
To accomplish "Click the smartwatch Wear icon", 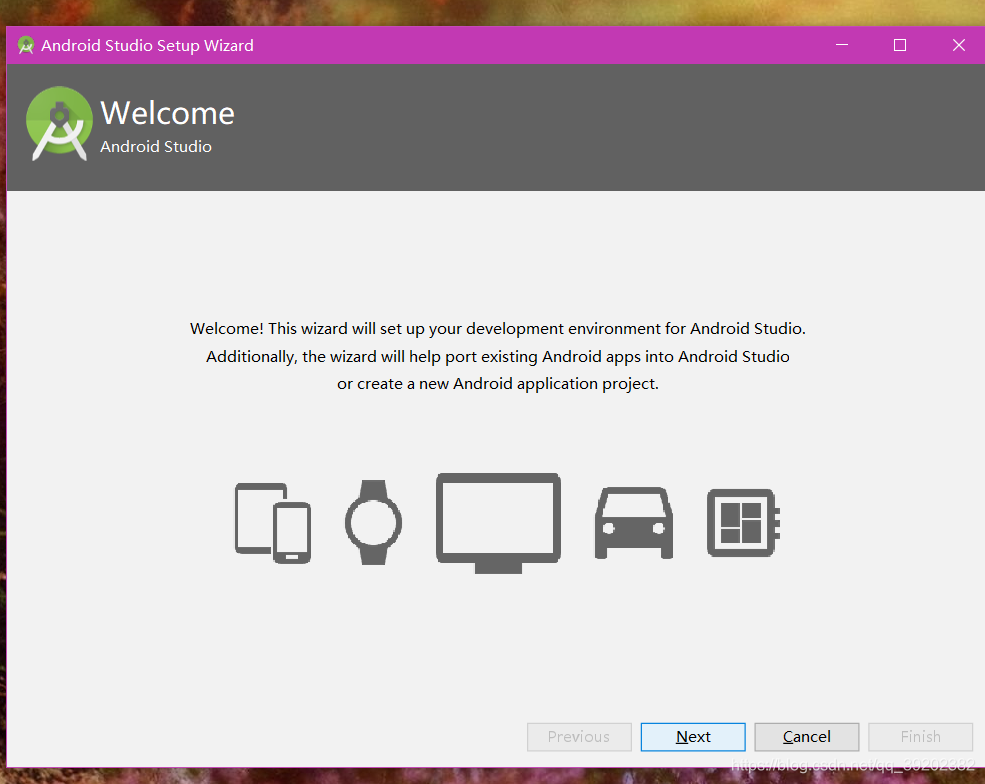I will tap(373, 522).
